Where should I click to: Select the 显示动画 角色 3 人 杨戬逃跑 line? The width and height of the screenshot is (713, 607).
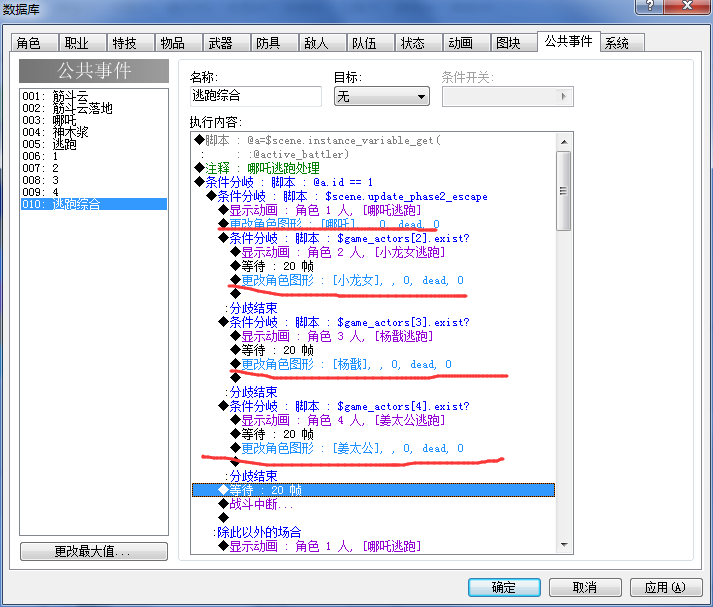pos(373,336)
